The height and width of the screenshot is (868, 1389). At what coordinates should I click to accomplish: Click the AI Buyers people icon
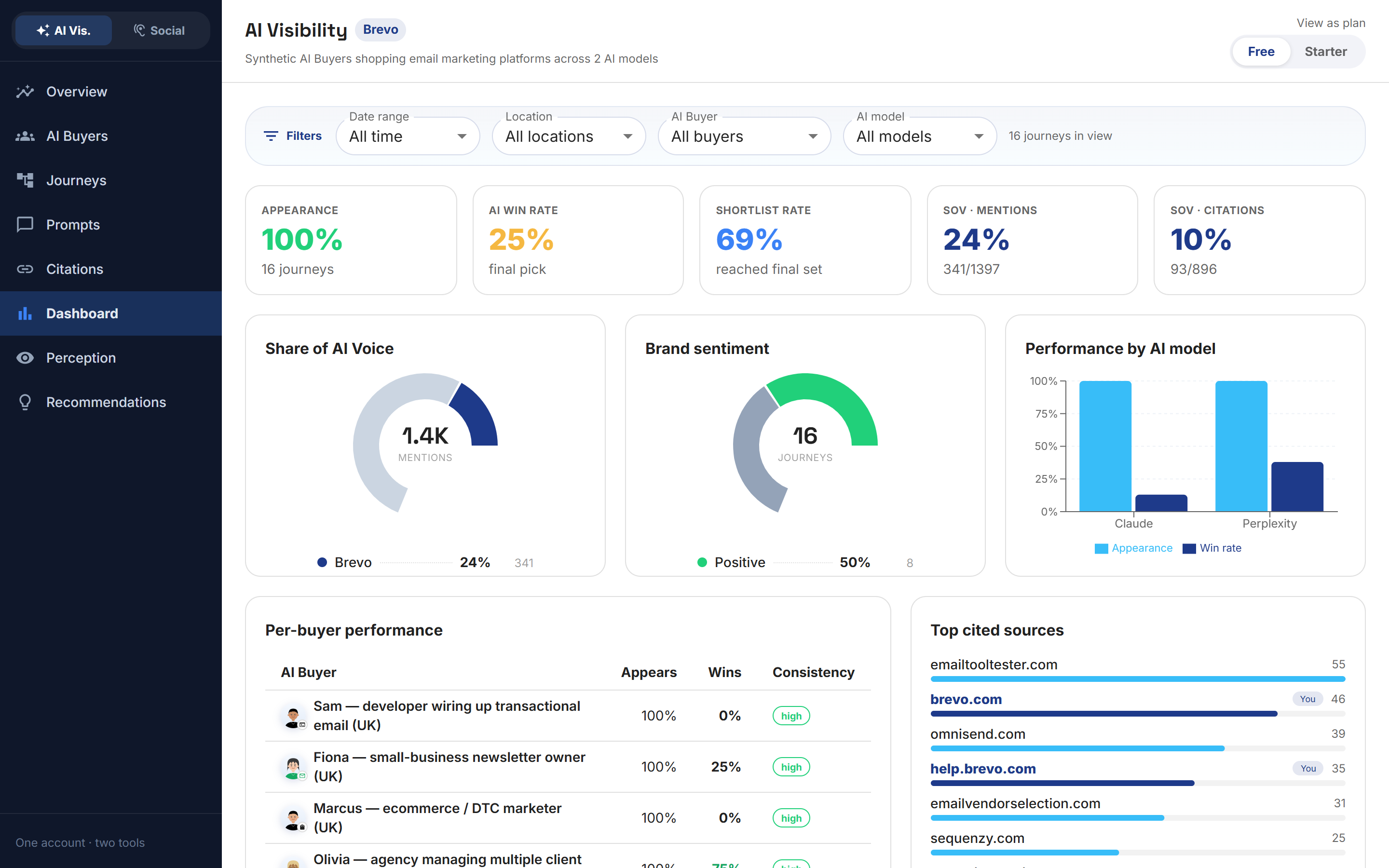click(25, 136)
